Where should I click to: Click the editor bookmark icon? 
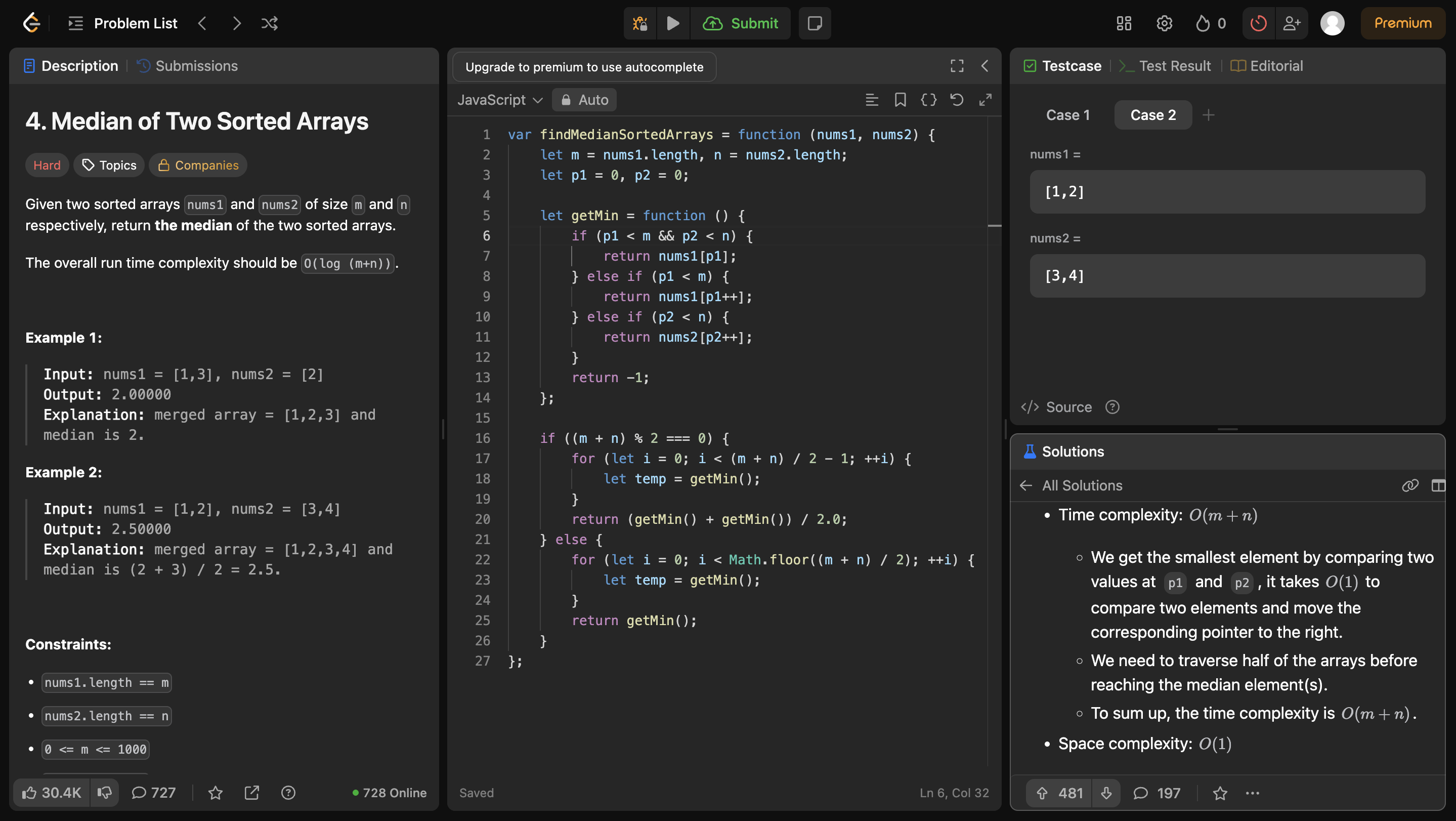pos(901,100)
